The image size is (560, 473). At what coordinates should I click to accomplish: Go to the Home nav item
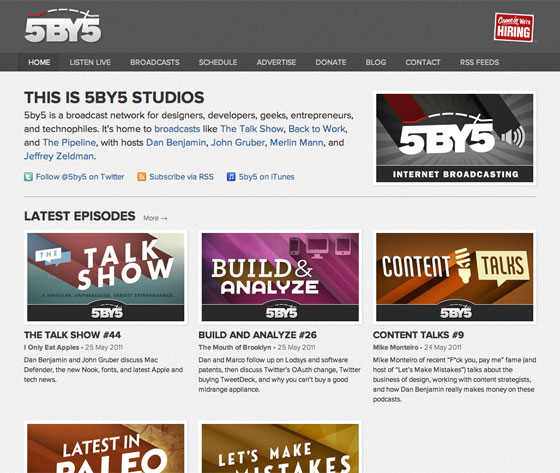click(39, 62)
